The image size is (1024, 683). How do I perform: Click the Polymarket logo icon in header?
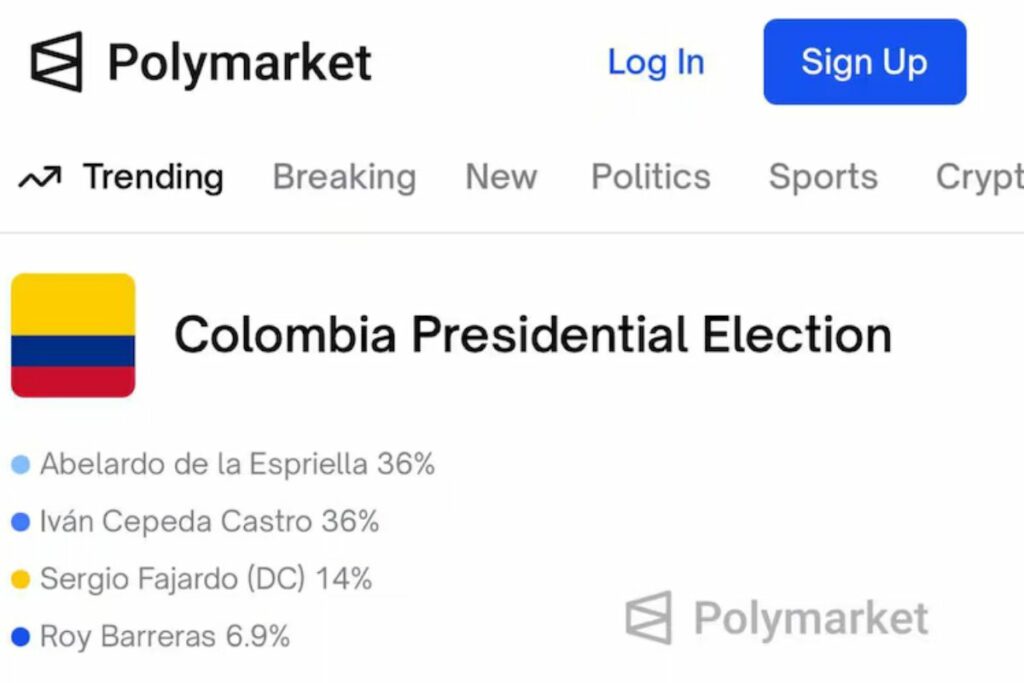point(56,62)
